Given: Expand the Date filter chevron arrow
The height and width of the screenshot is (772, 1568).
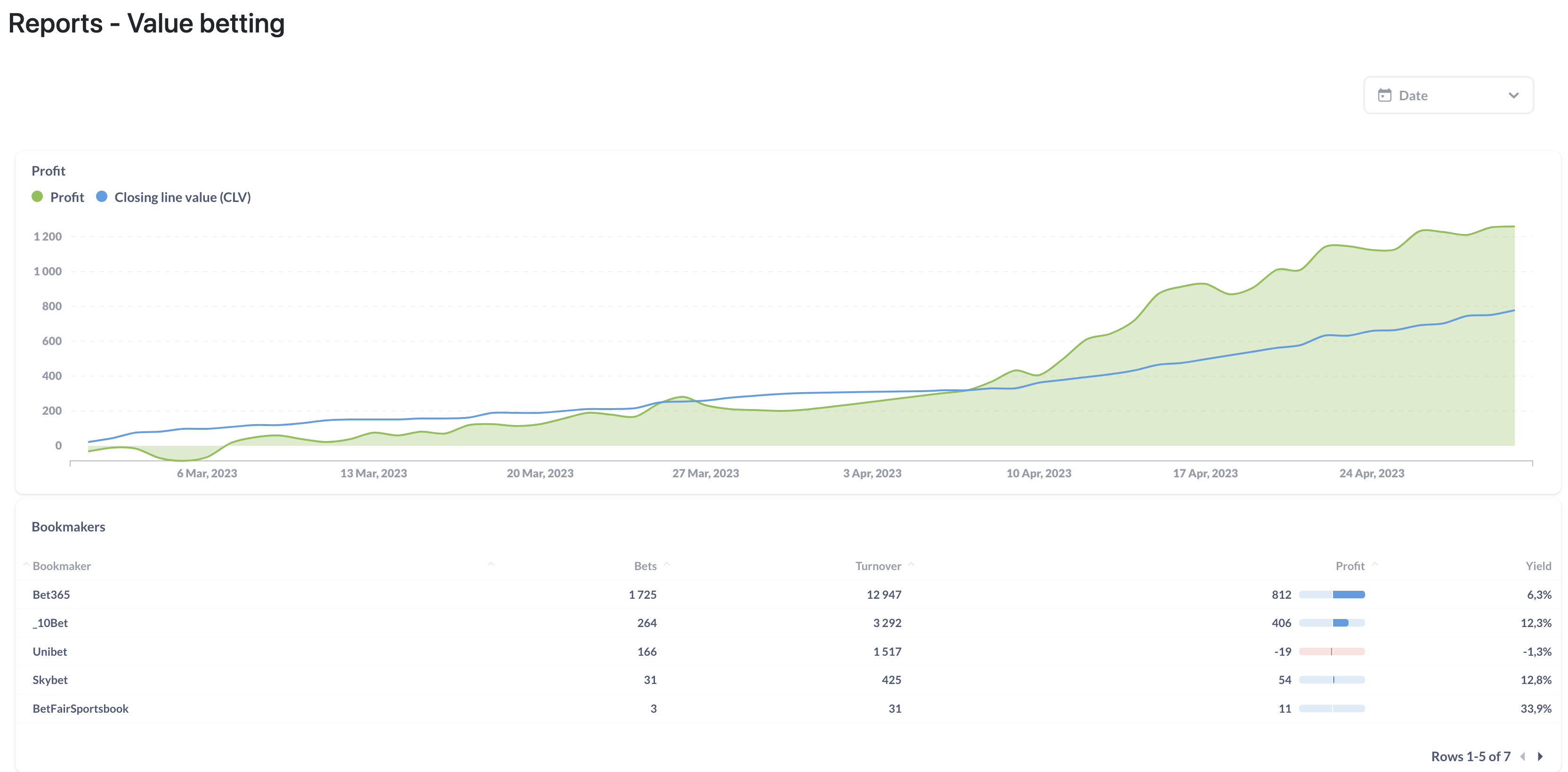Looking at the screenshot, I should click(1513, 96).
